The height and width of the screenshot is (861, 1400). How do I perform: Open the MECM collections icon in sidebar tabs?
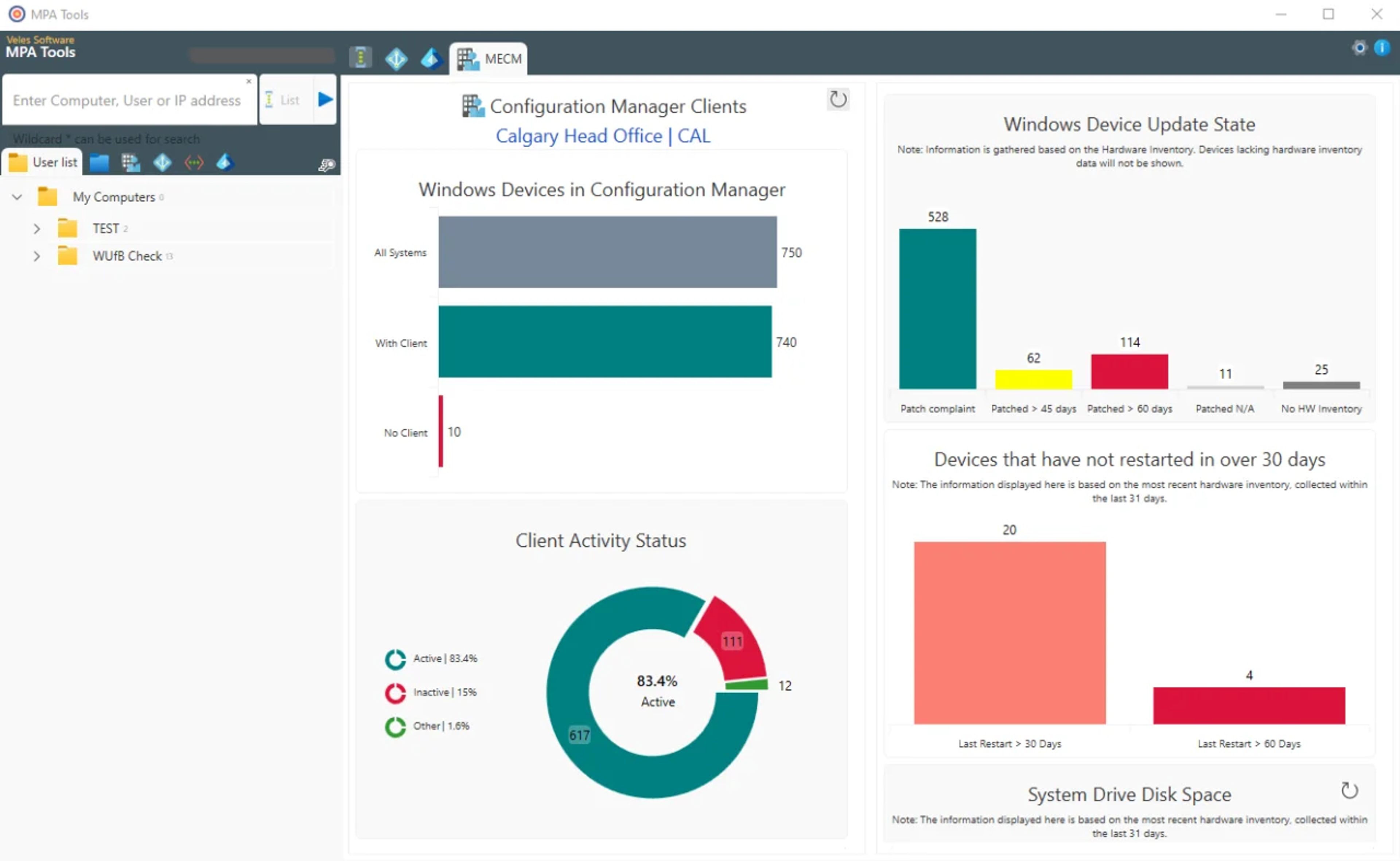coord(131,163)
